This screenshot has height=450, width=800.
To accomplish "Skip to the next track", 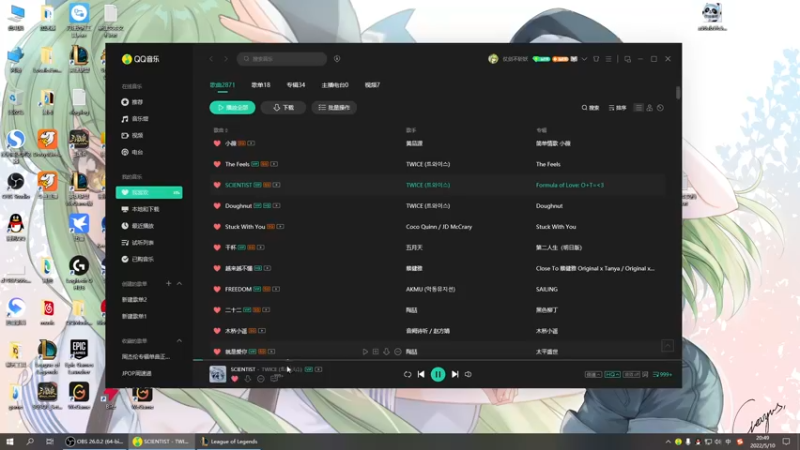I will click(455, 374).
